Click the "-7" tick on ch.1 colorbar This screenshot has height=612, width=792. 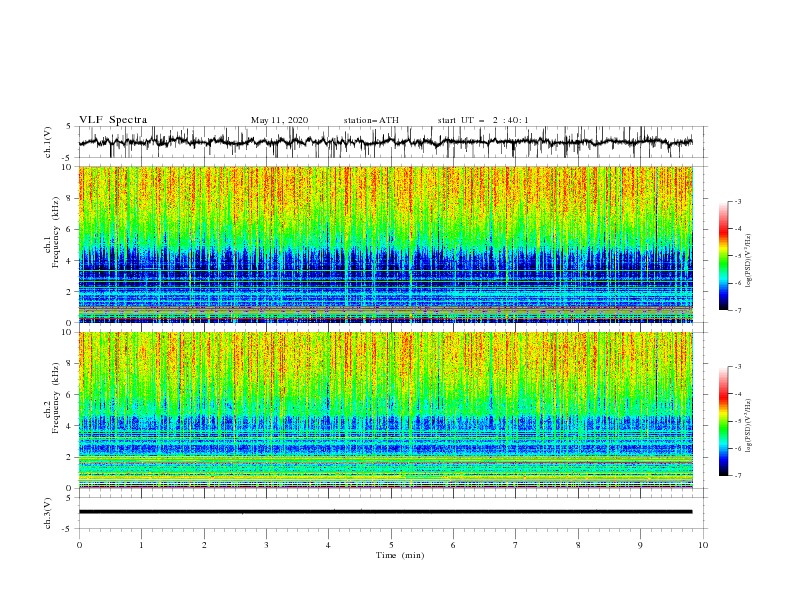click(737, 310)
